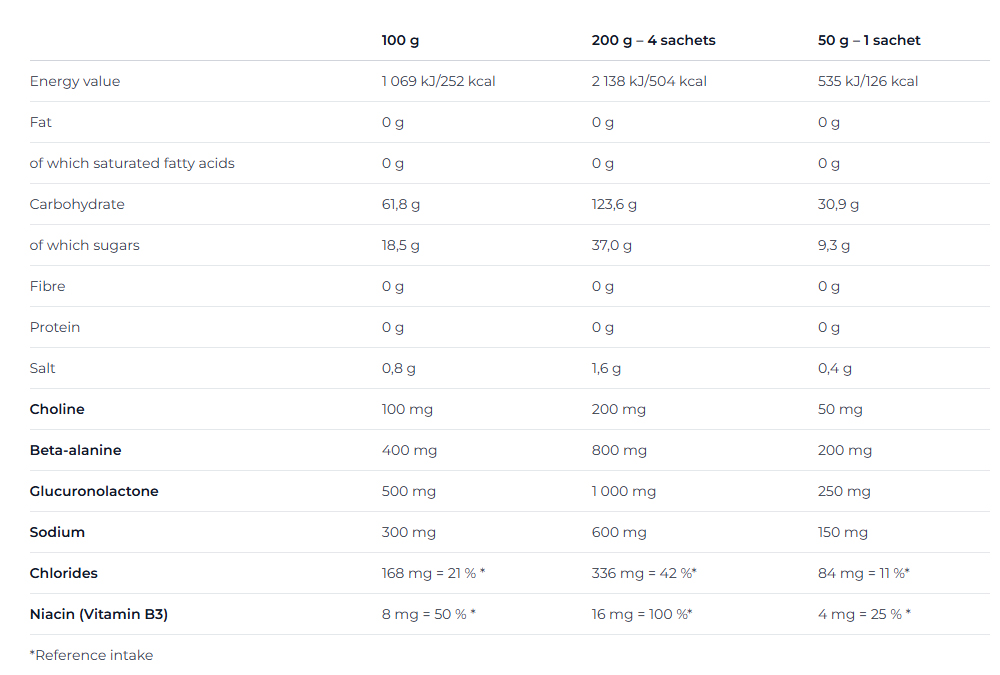Click the "123,6 g" carbohydrate value
The image size is (1000, 675).
(x=614, y=205)
